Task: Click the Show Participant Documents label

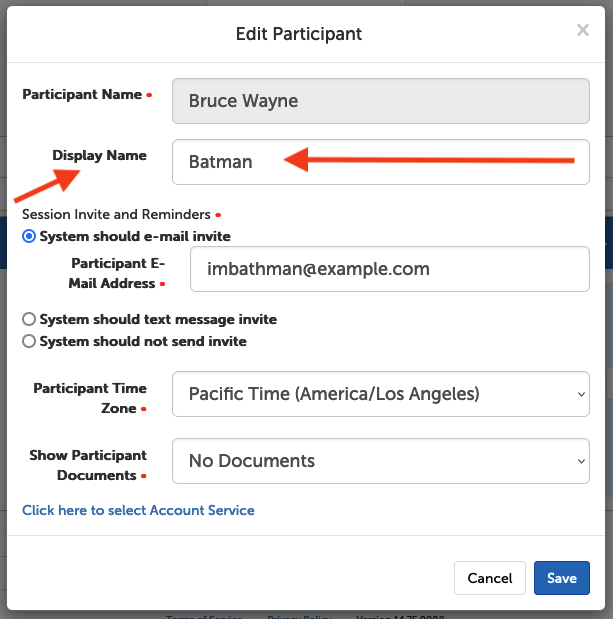Action: 87,465
